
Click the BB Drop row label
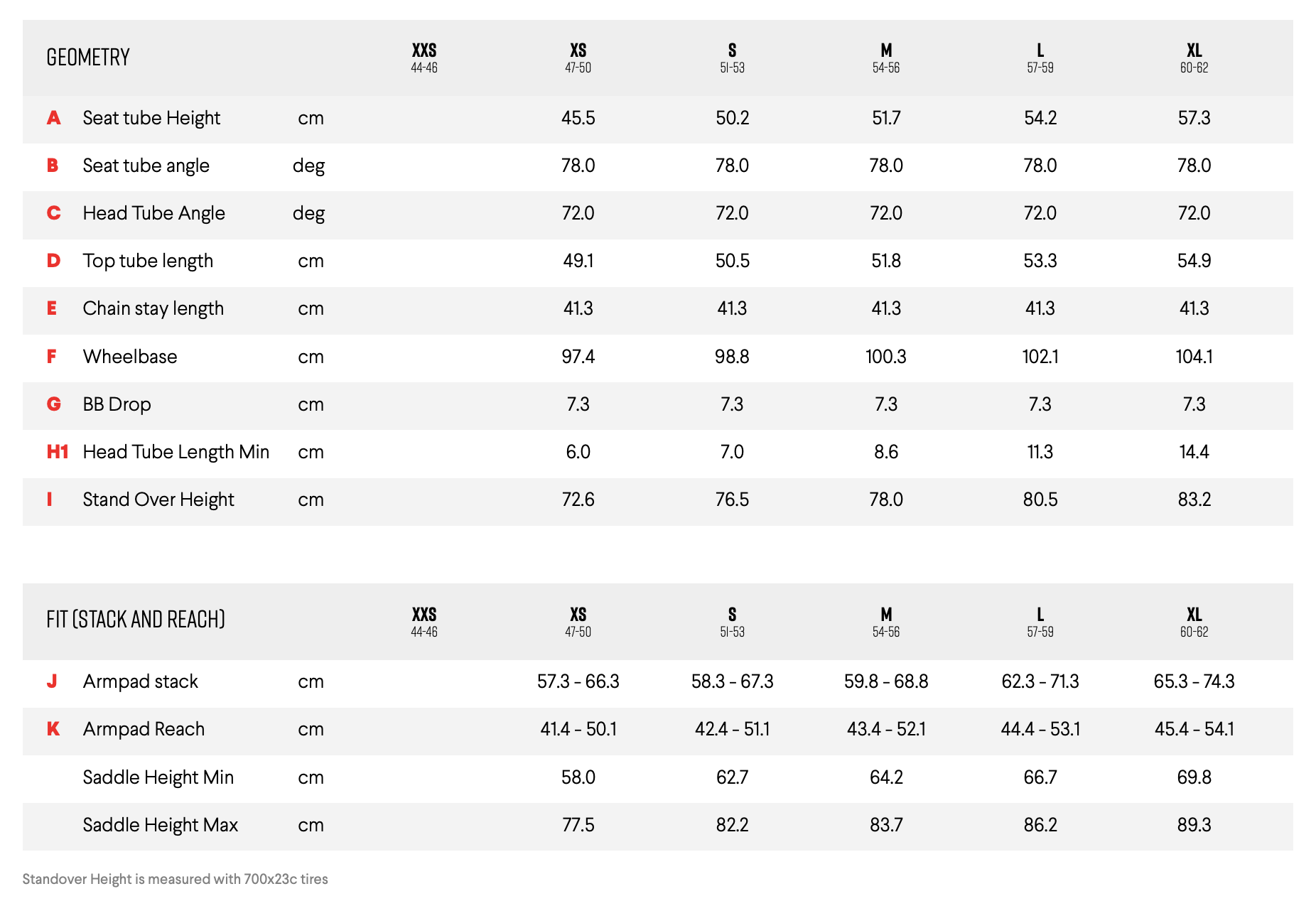click(x=117, y=404)
